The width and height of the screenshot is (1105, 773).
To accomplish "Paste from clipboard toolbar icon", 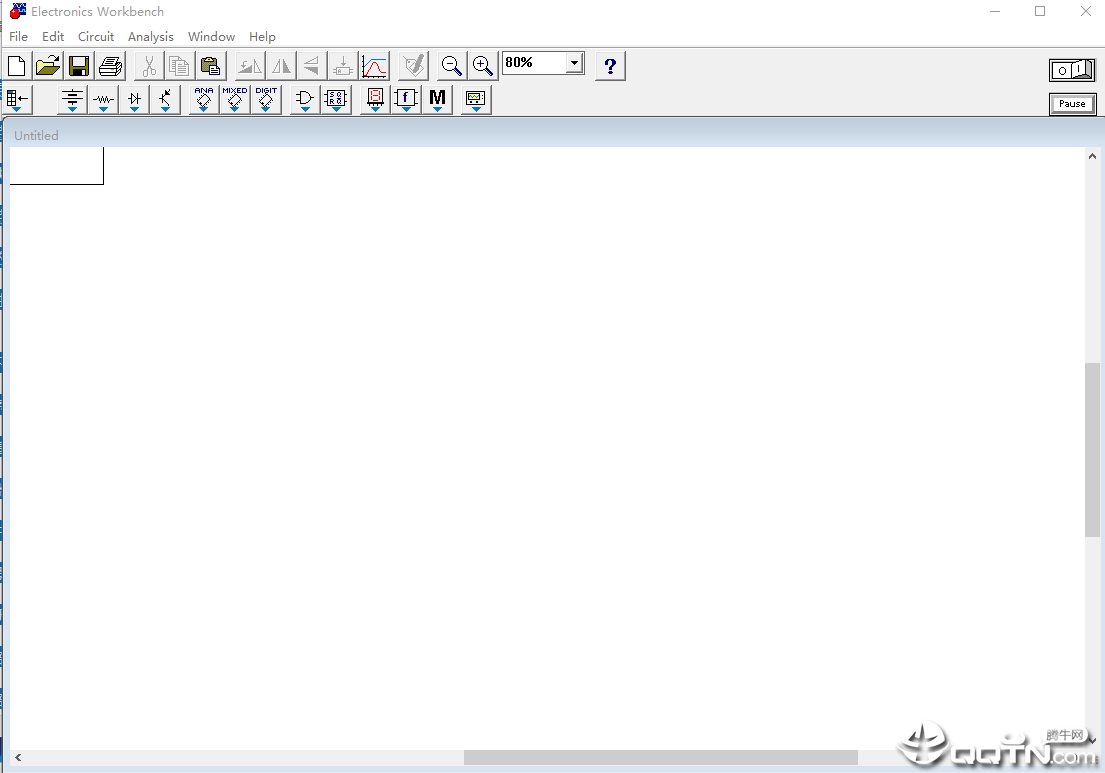I will [x=211, y=66].
